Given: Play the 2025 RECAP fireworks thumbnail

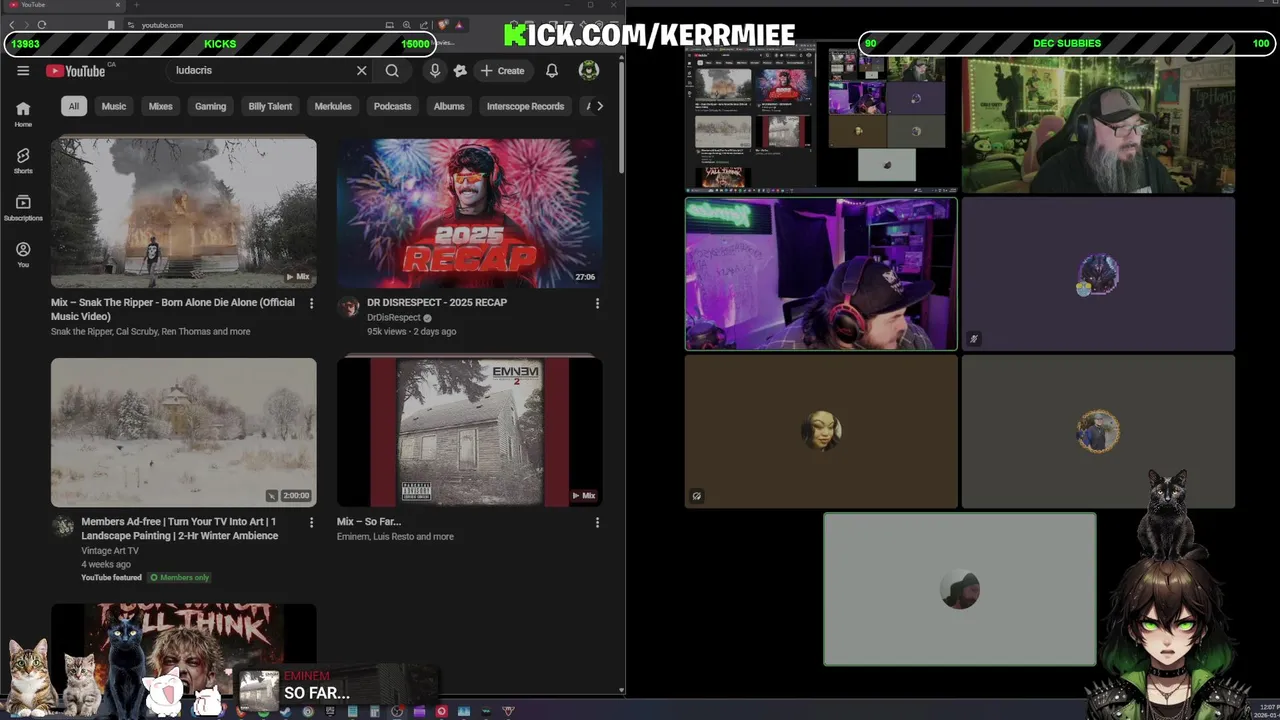Looking at the screenshot, I should (470, 212).
